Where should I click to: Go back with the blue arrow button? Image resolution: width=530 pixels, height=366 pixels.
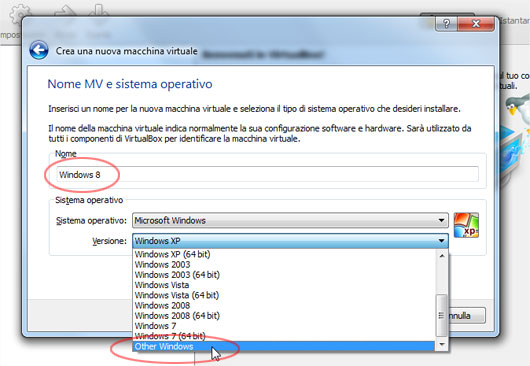tap(39, 51)
